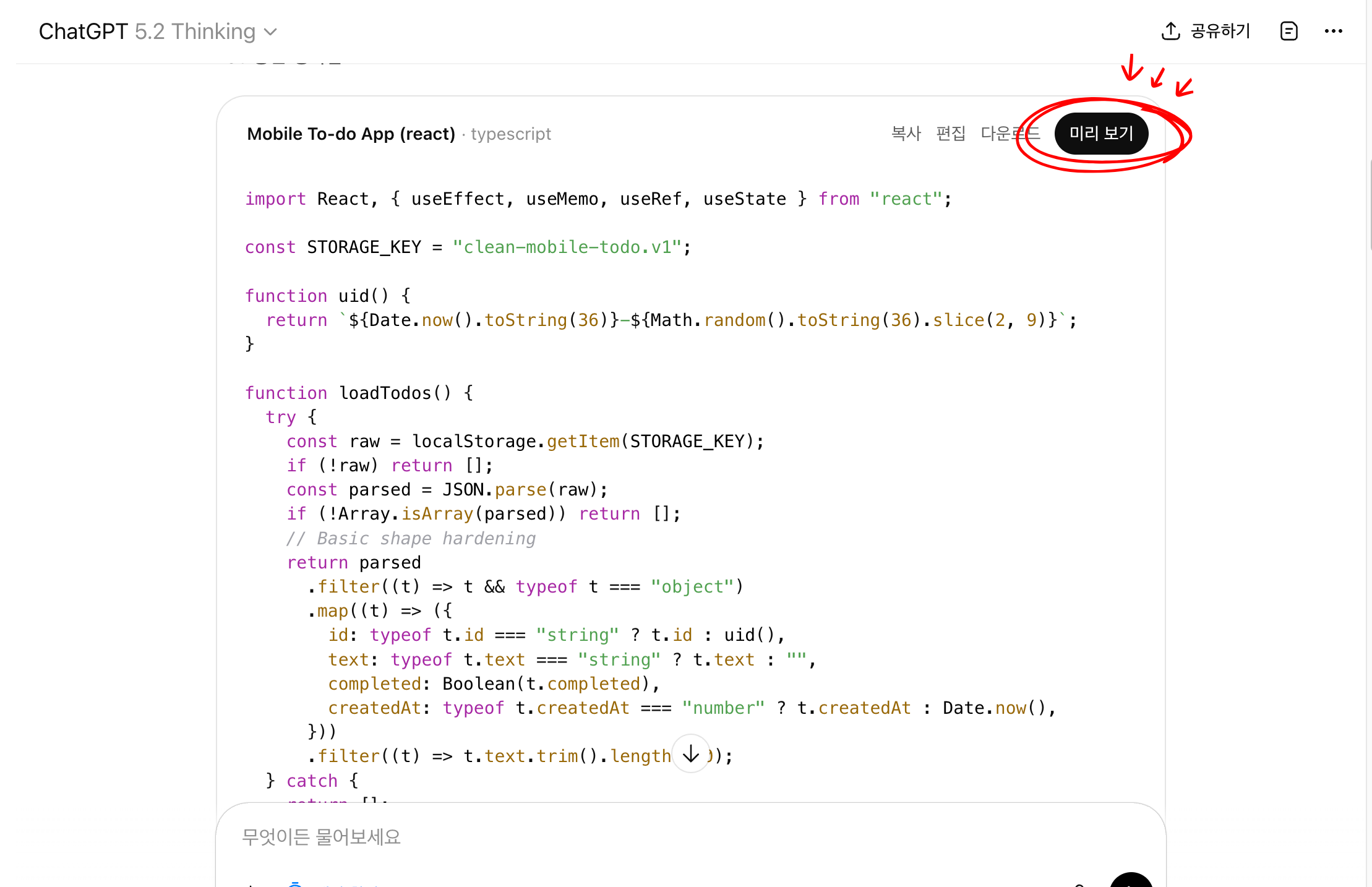Click the STORAGE_KEY constant declaration line

[x=468, y=247]
